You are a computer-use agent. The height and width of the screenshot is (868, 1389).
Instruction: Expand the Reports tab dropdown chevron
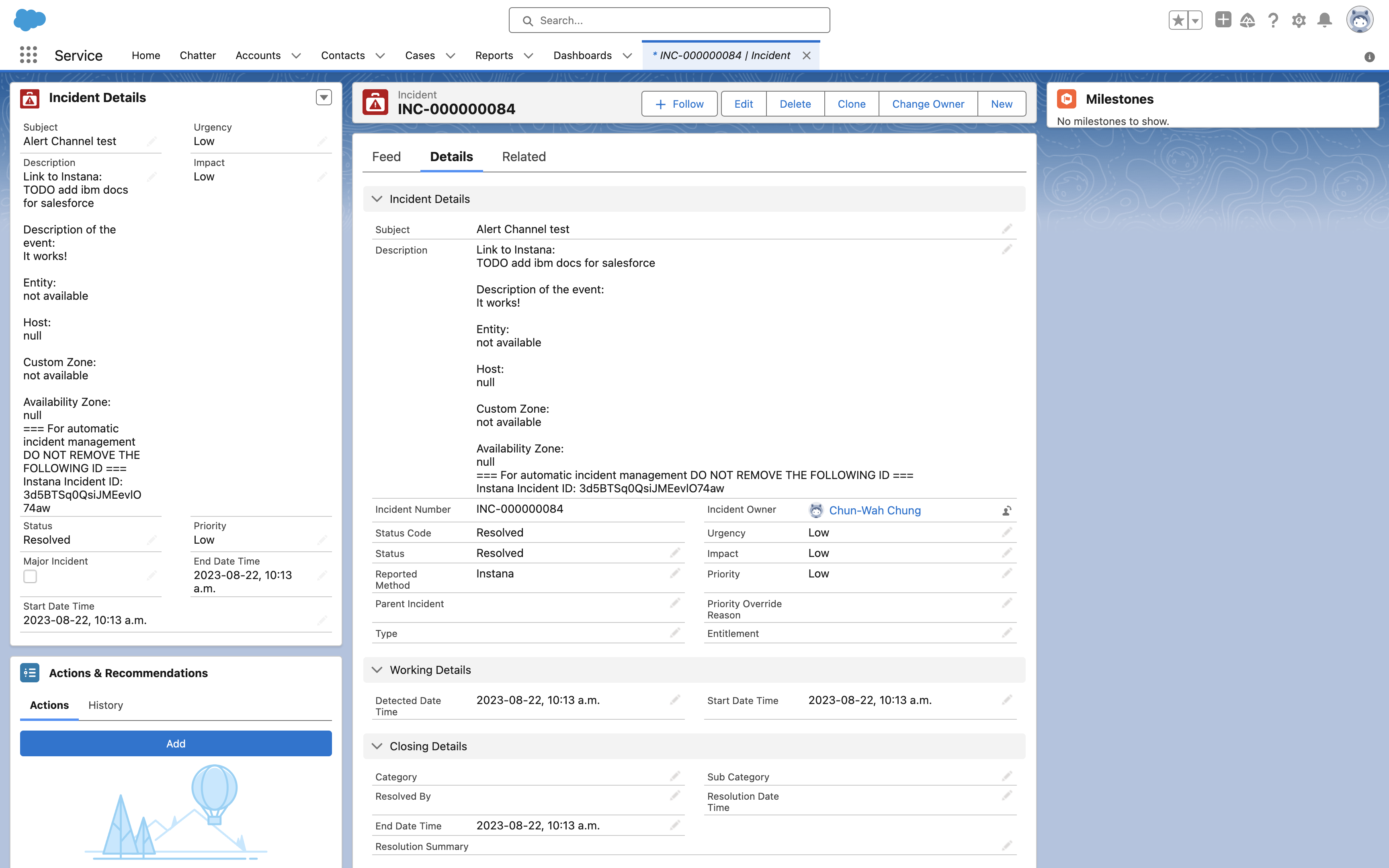(x=529, y=56)
